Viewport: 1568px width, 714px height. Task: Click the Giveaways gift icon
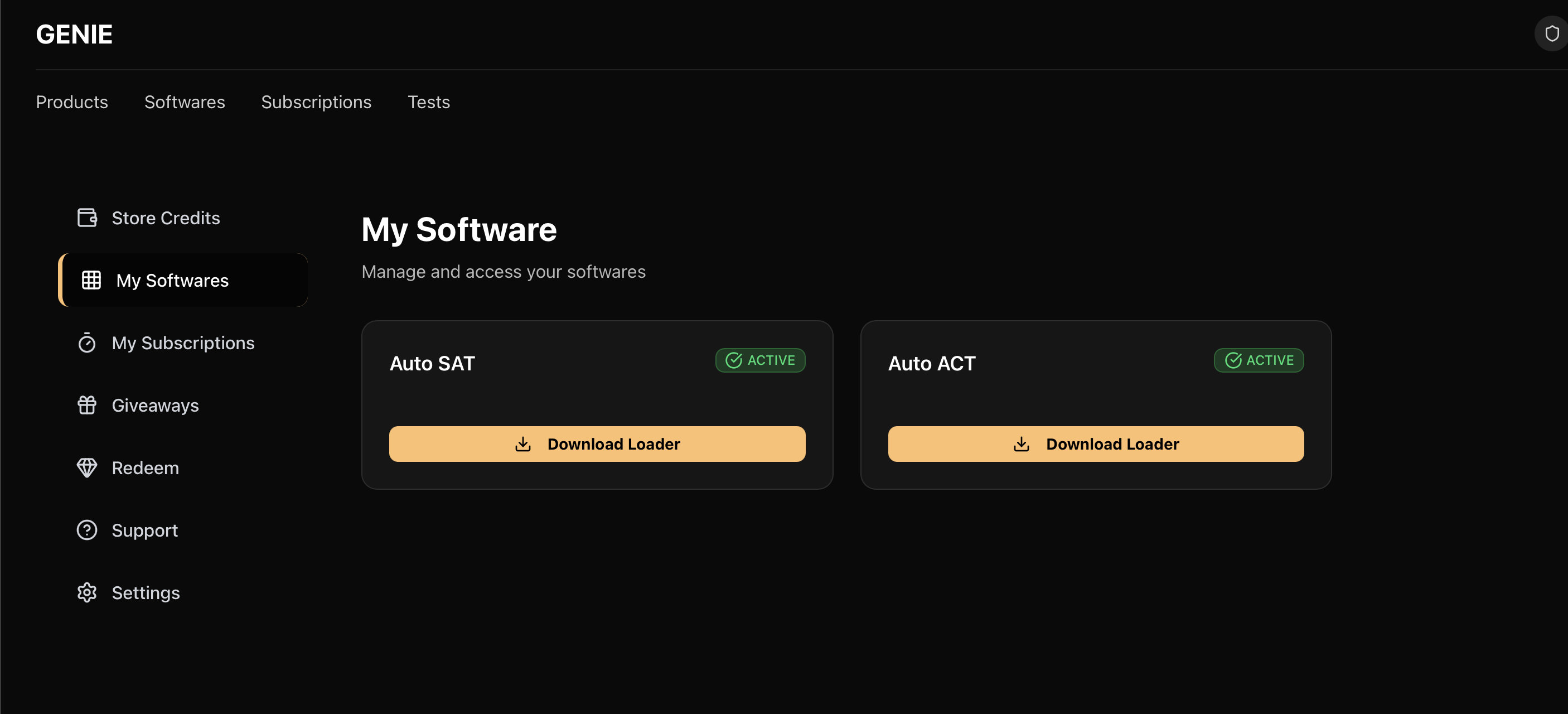[x=87, y=406]
